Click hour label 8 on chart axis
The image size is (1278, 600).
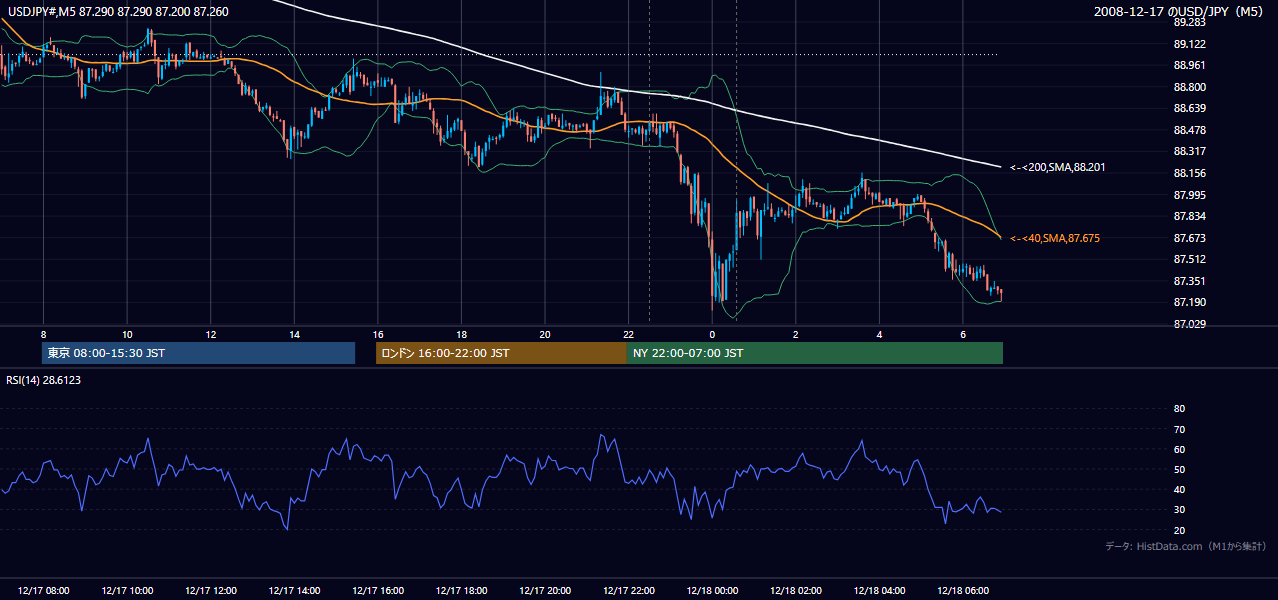pos(43,334)
